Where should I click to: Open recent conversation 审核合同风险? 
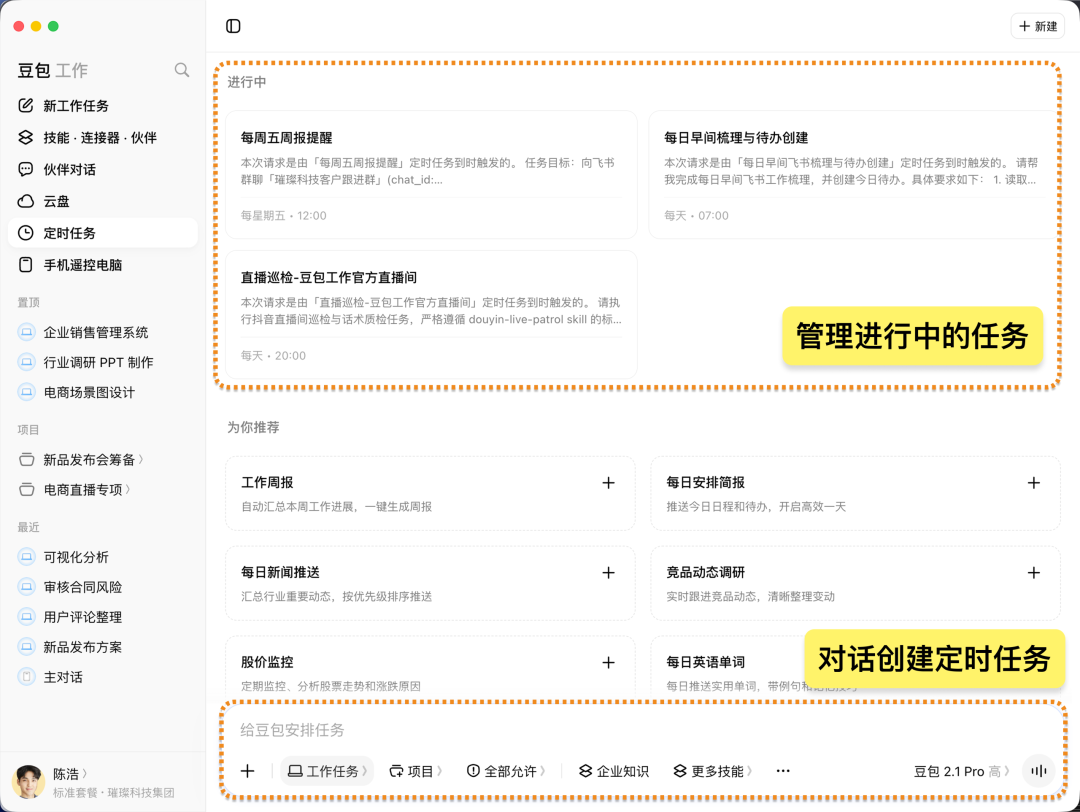[103, 587]
